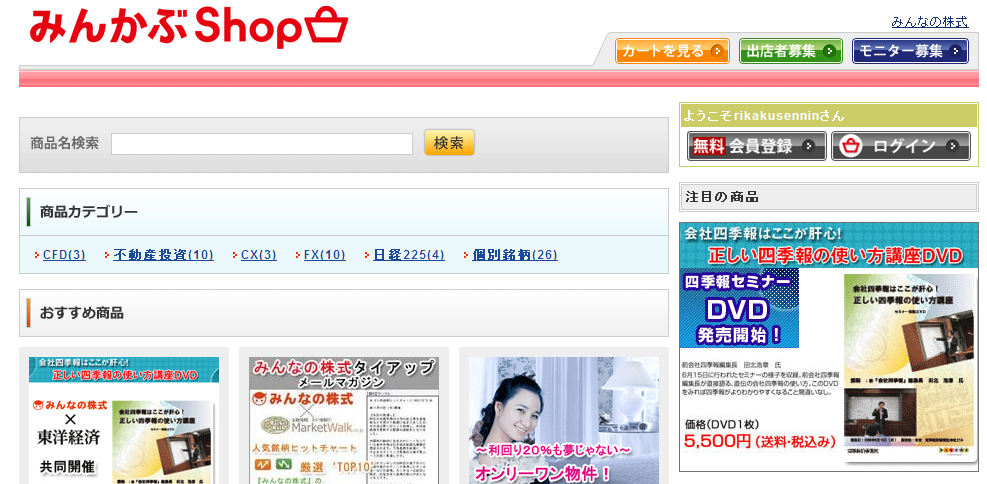
Task: Click the arrow icon on モニター募集
Action: (956, 52)
